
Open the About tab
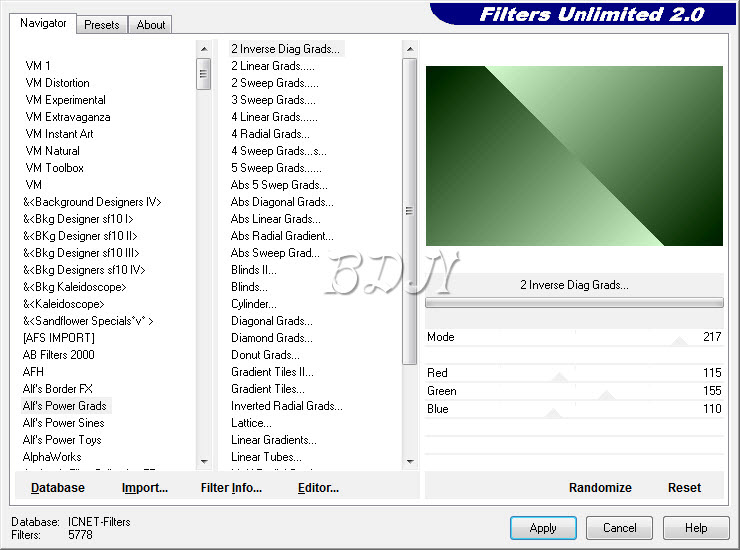point(151,25)
